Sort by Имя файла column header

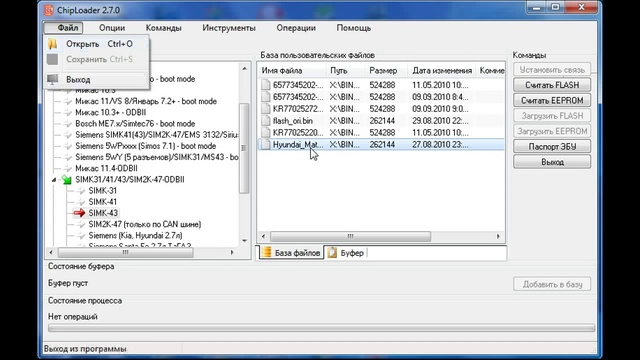(292, 70)
